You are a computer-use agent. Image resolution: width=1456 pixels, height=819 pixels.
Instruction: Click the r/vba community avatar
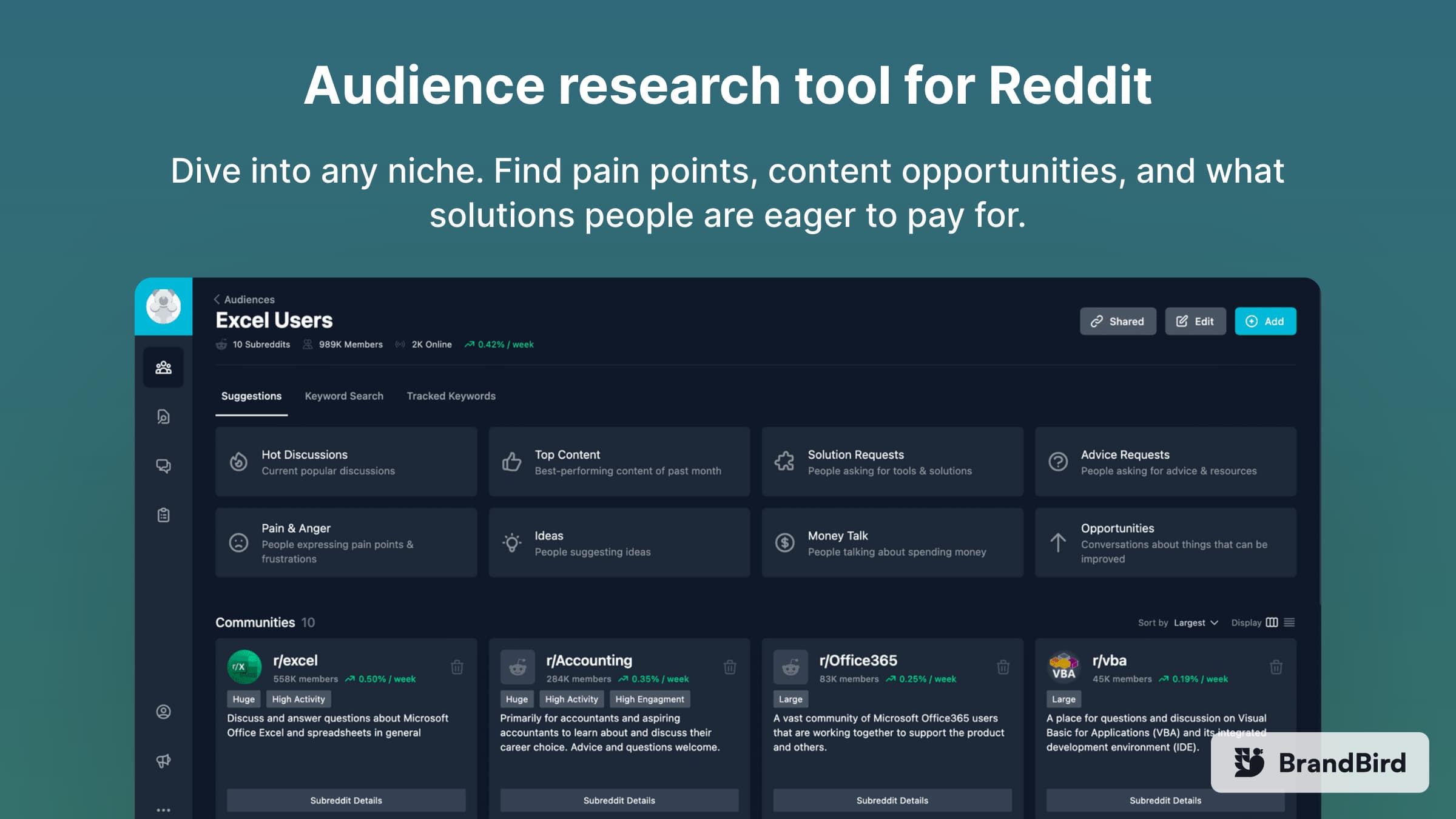1063,667
